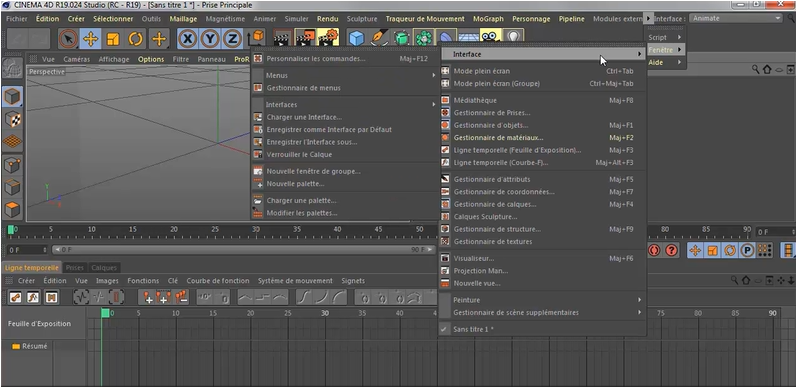
Task: Click Gestionnaire de textures entry
Action: pos(542,242)
